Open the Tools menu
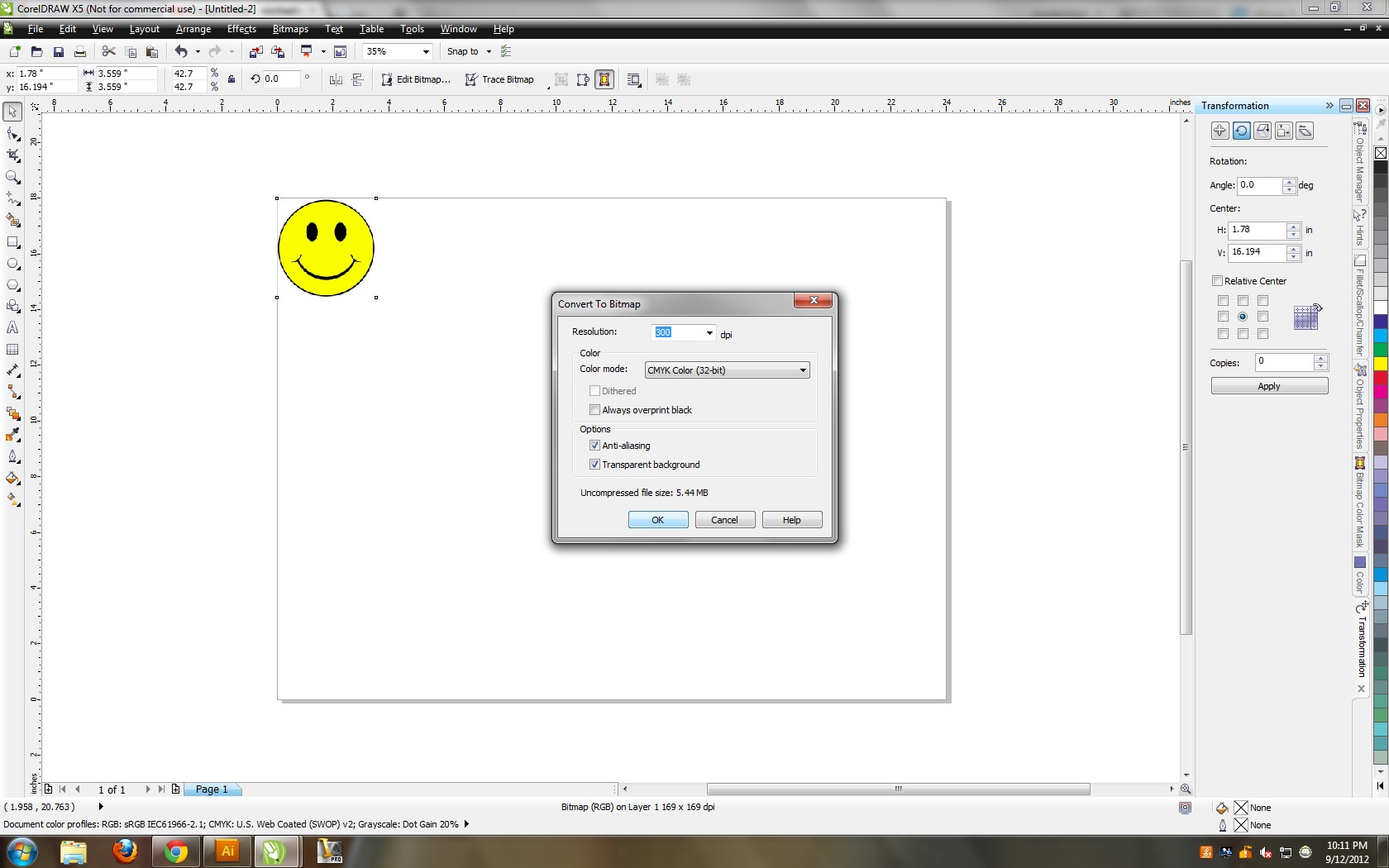Image resolution: width=1389 pixels, height=868 pixels. (412, 29)
